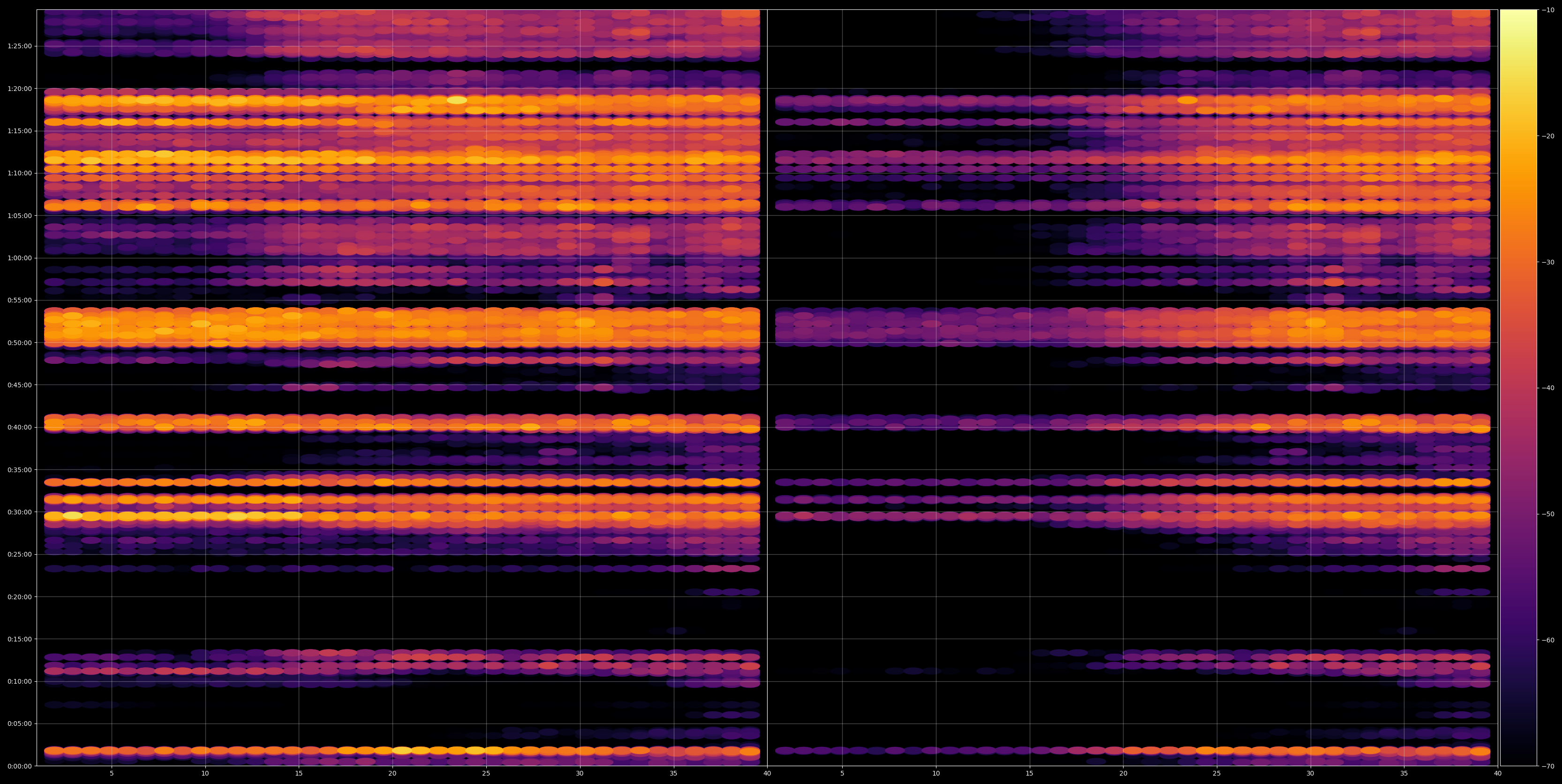Screen dimensions: 1562x784
Task: Click x-axis label 40 between the two heatmaps
Action: [x=767, y=774]
